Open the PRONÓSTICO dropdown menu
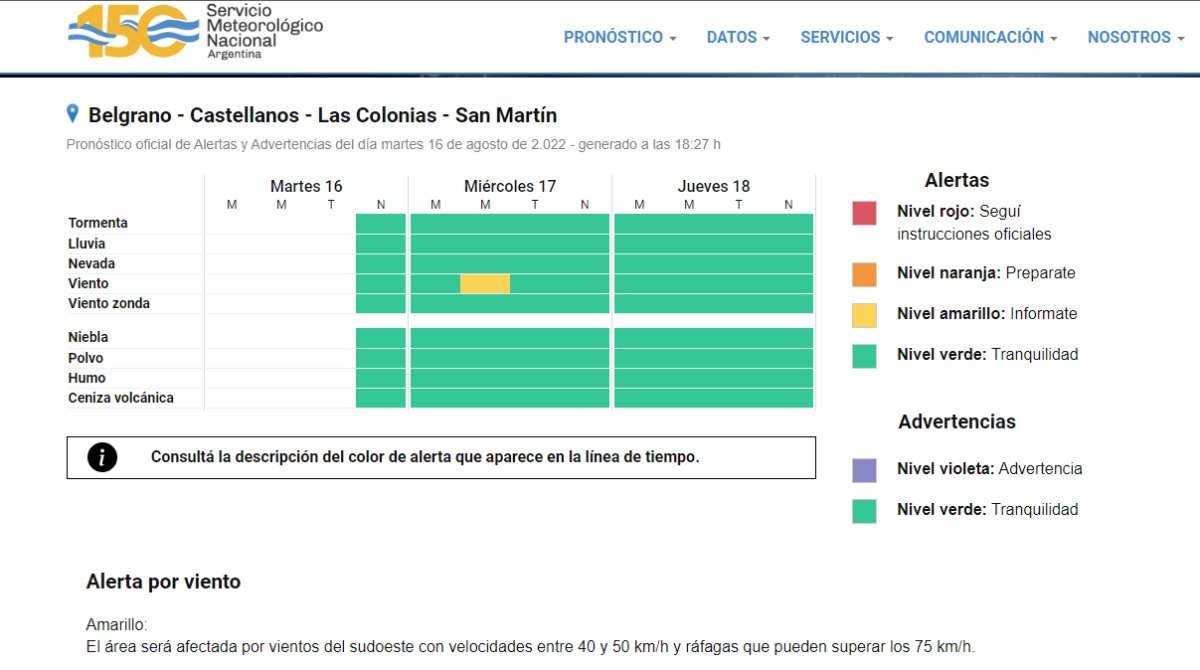 tap(620, 37)
